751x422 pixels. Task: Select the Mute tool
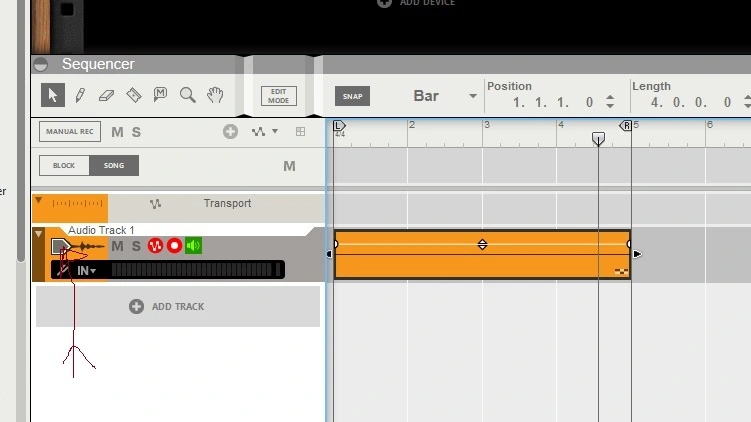pyautogui.click(x=160, y=95)
